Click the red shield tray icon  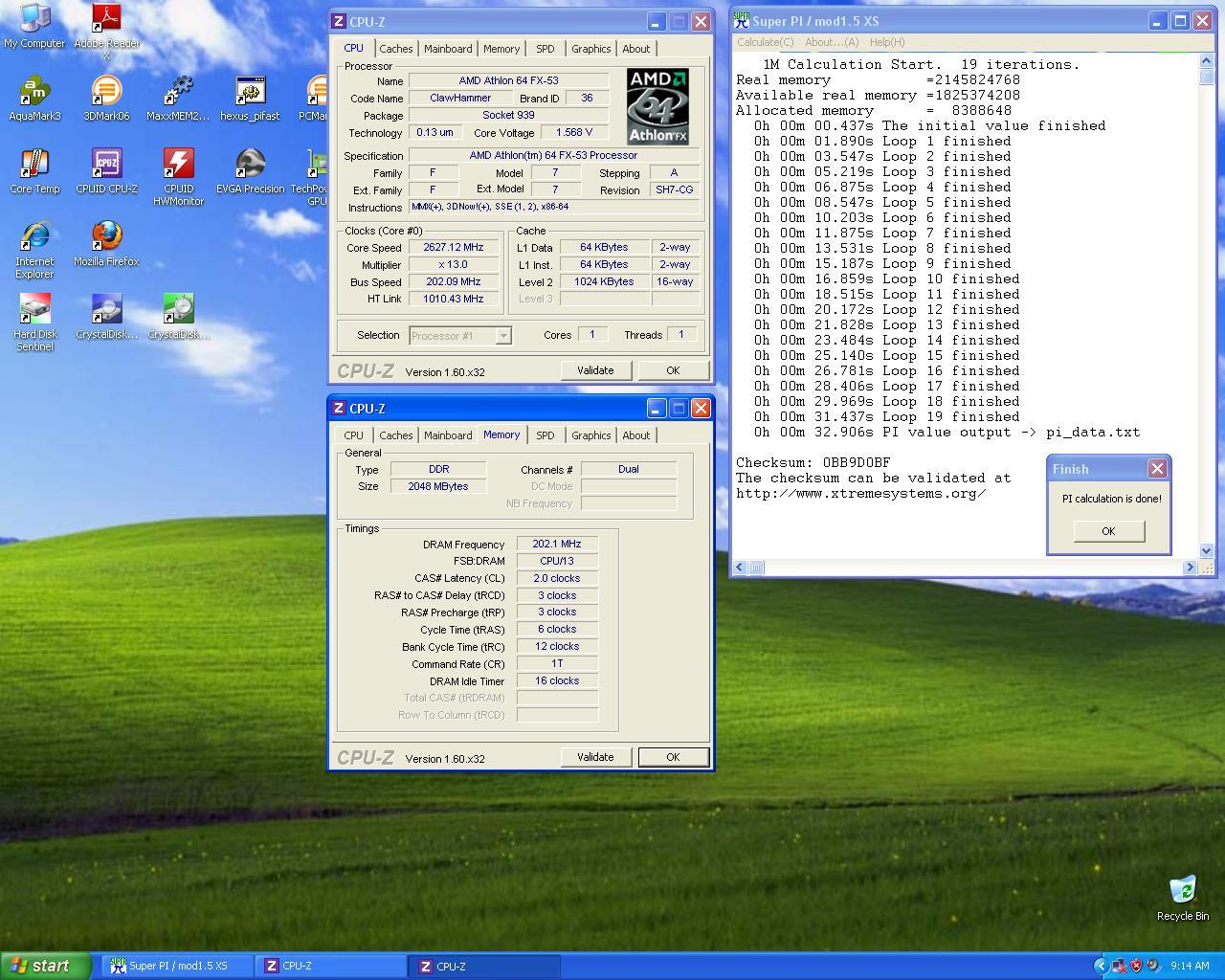[x=1136, y=966]
